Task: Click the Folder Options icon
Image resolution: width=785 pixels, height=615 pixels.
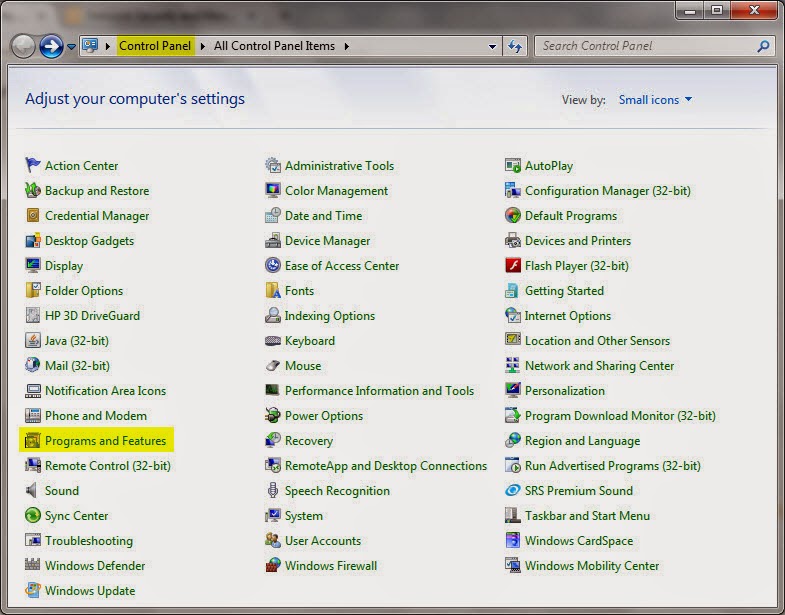Action: click(x=33, y=290)
